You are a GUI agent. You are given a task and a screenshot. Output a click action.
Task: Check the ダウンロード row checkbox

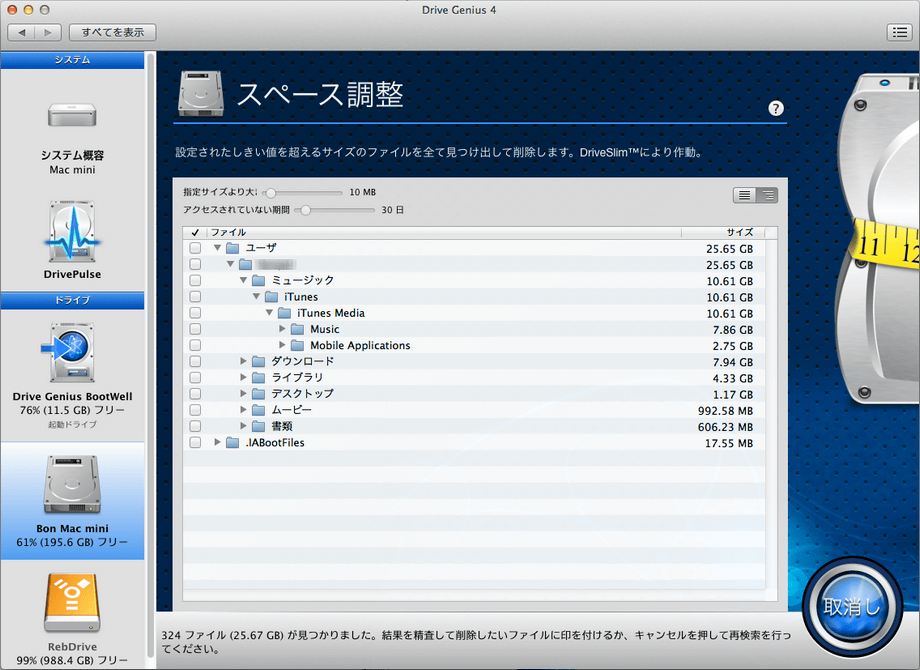tap(195, 361)
